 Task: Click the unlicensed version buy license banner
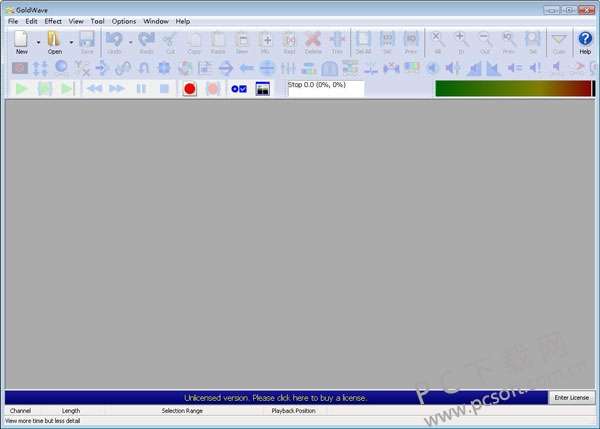276,398
